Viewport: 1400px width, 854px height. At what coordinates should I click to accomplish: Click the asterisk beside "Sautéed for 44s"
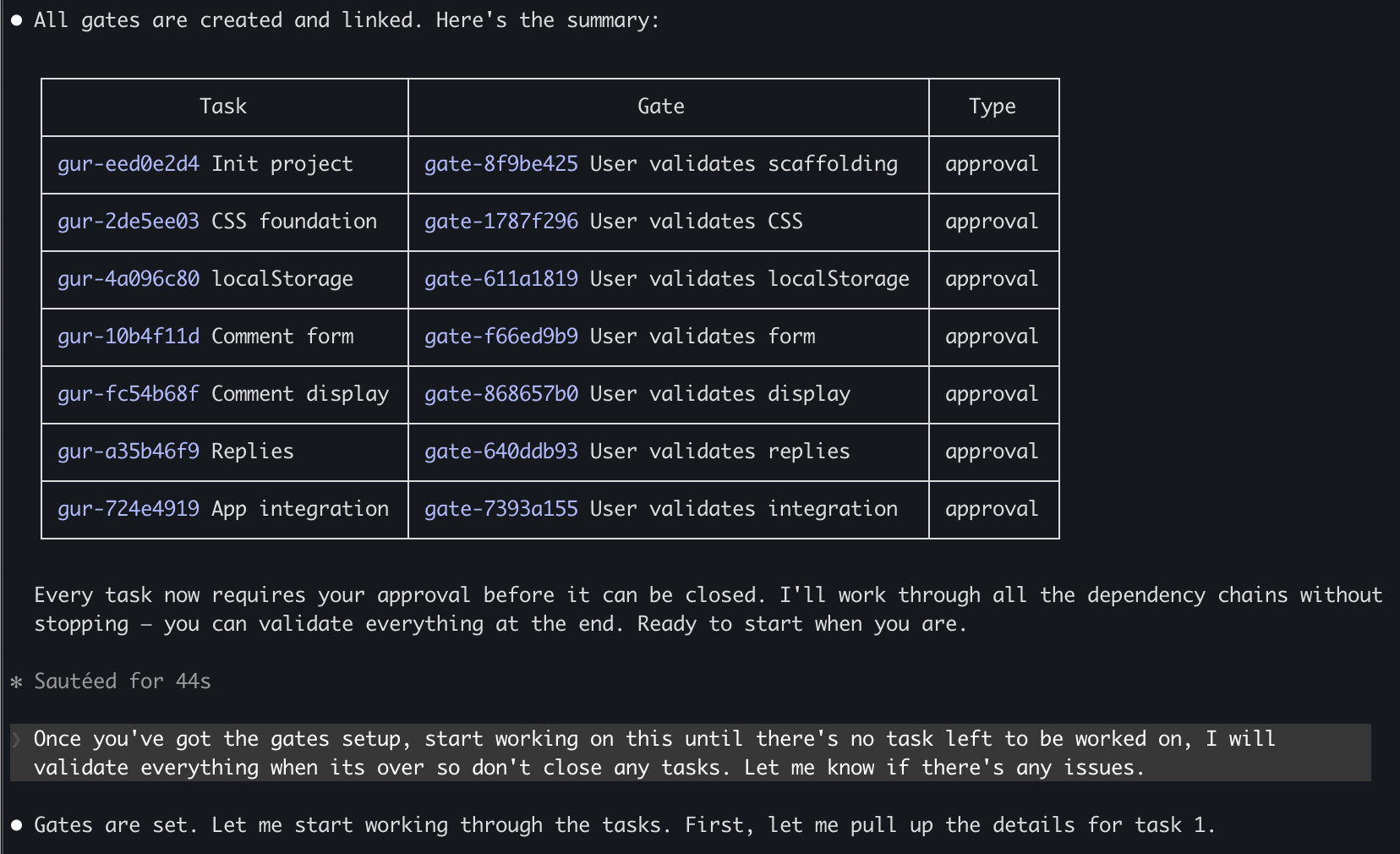16,682
